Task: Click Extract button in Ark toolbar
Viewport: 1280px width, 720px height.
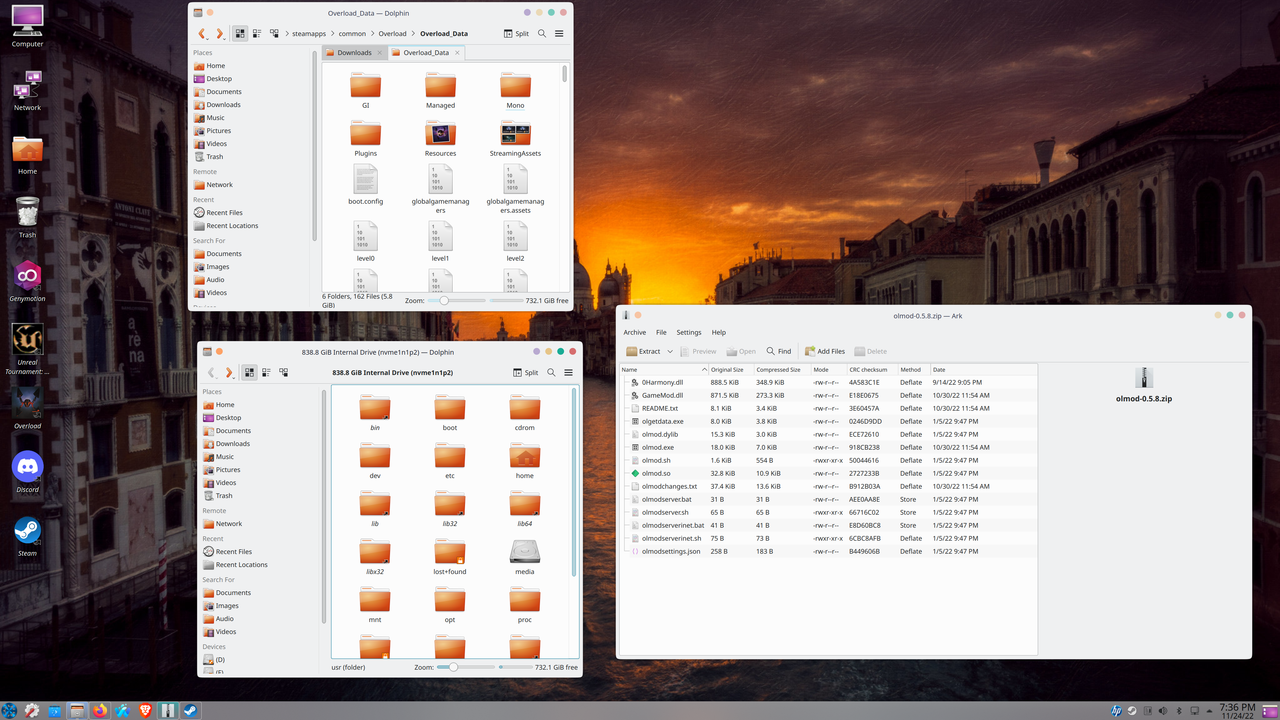Action: coord(643,351)
